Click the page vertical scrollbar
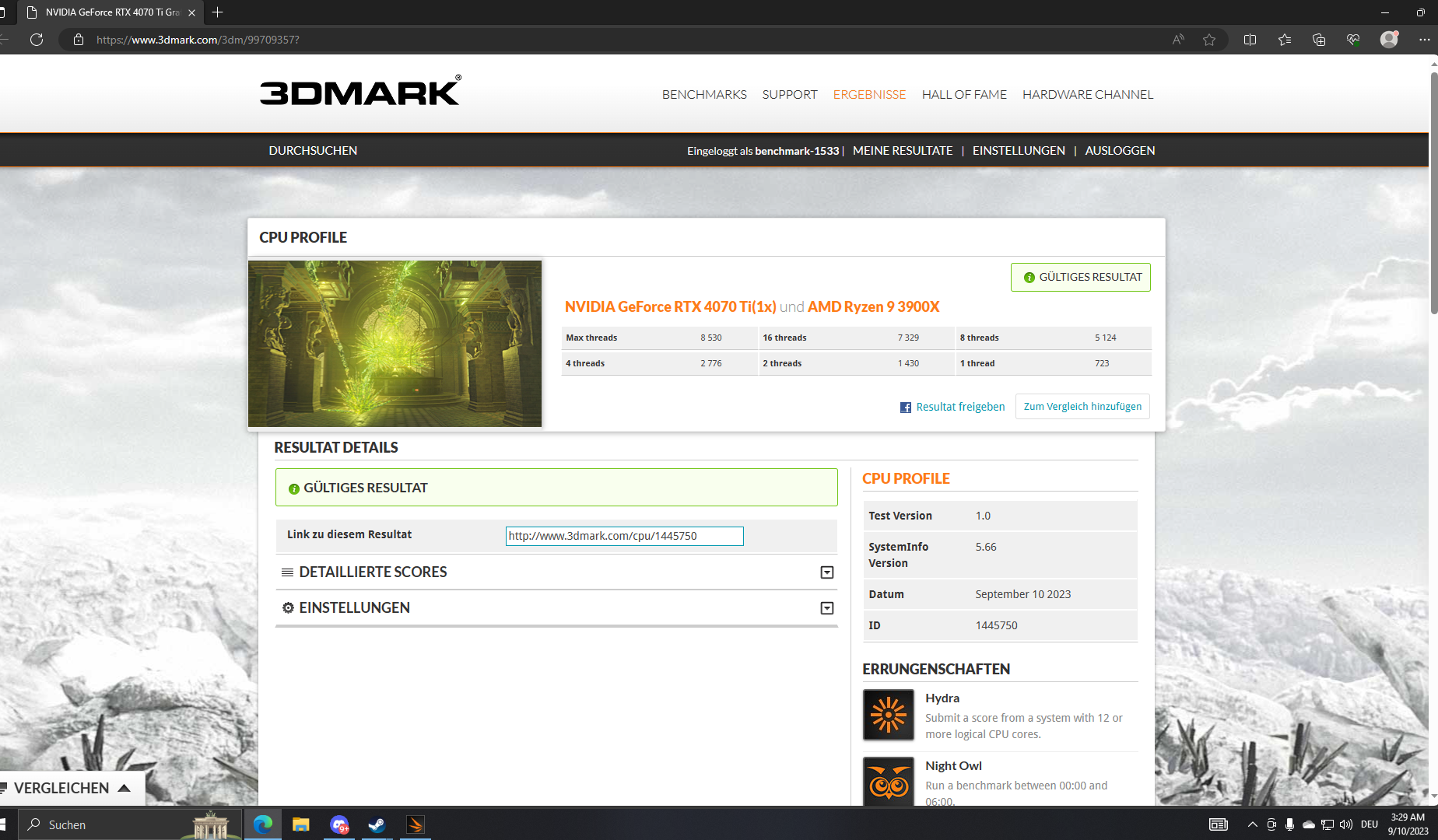 [1433, 194]
